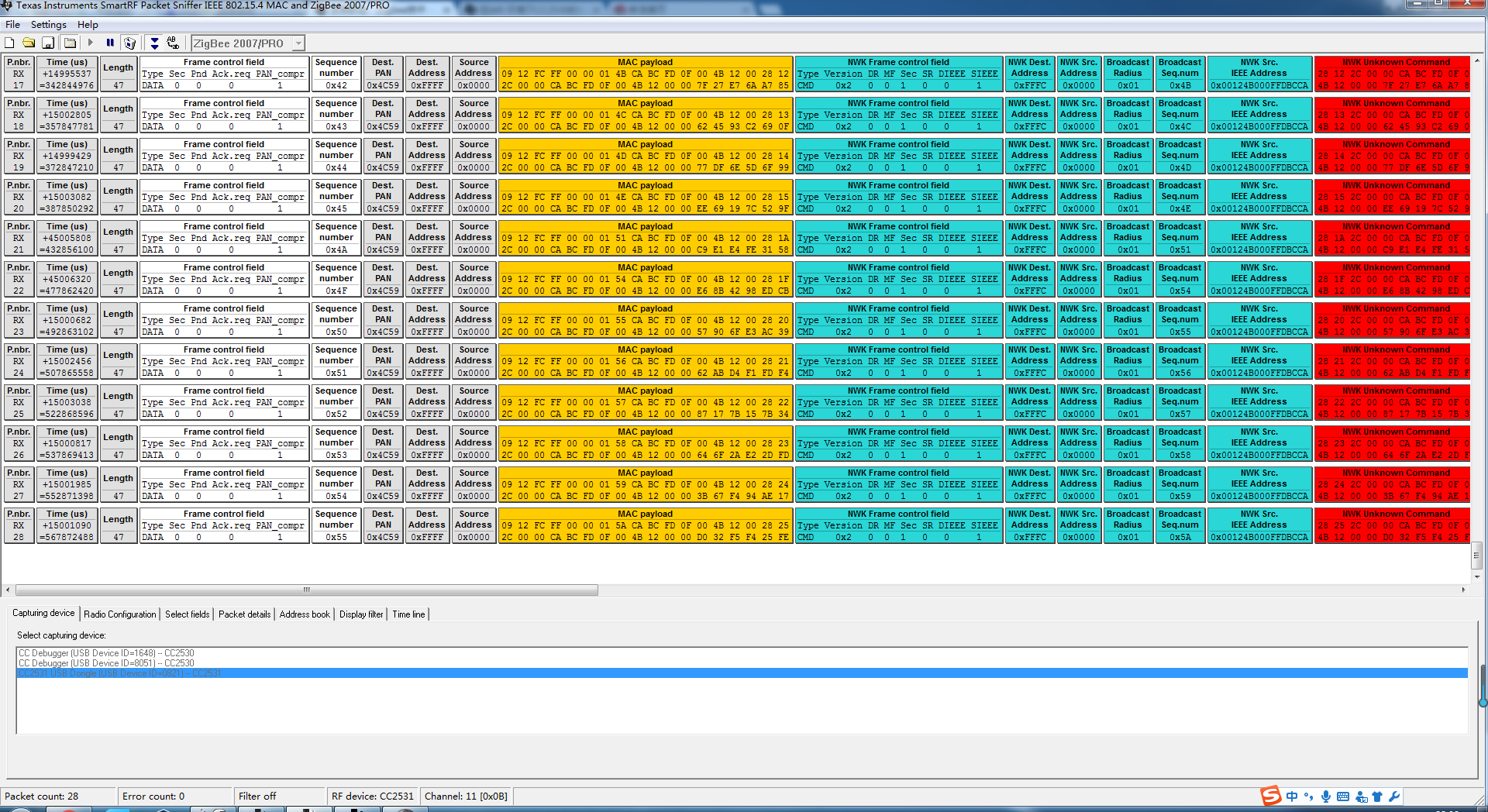Click packet 18 NWK Dest. Address 0xFFFC
The image size is (1488, 812).
1030,115
